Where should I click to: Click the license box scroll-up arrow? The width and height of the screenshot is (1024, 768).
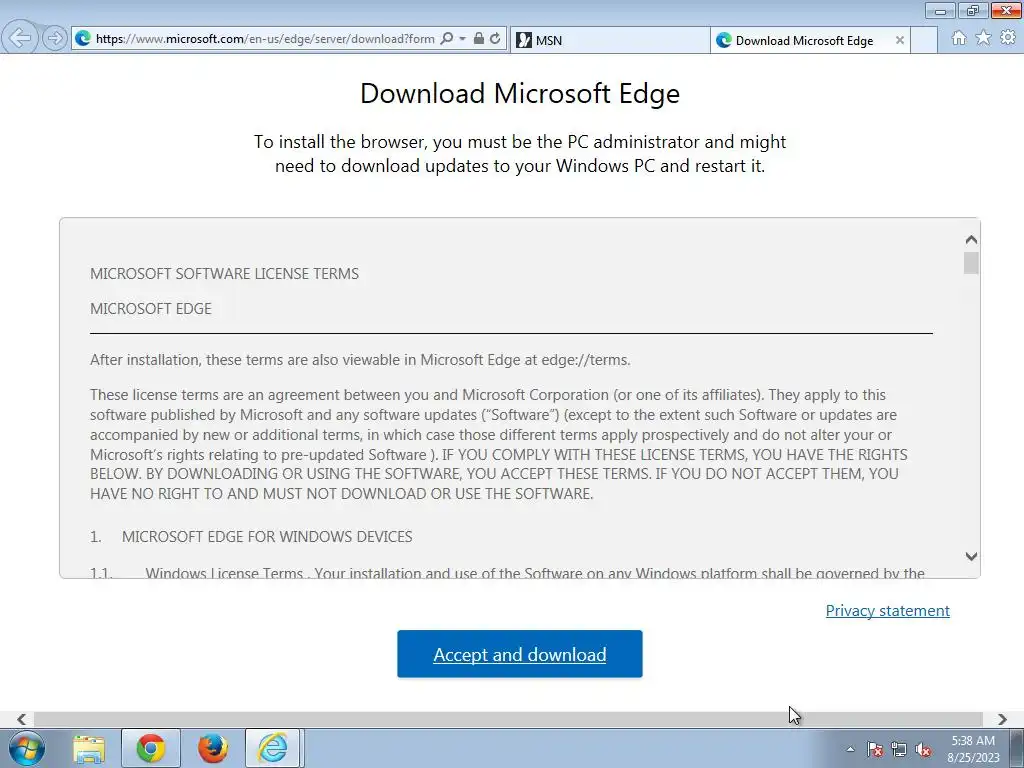tap(971, 240)
